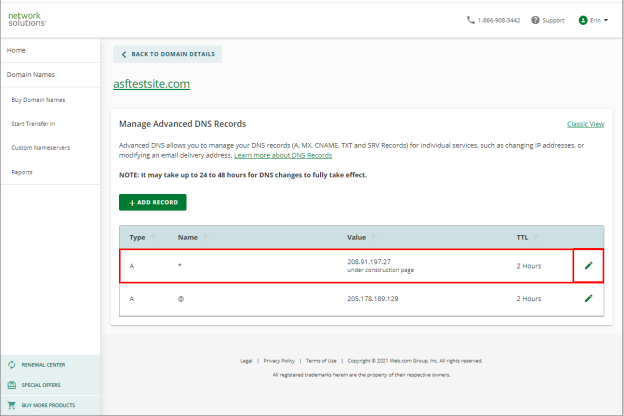Open Buy More Products cart icon
The height and width of the screenshot is (416, 624).
[x=12, y=405]
